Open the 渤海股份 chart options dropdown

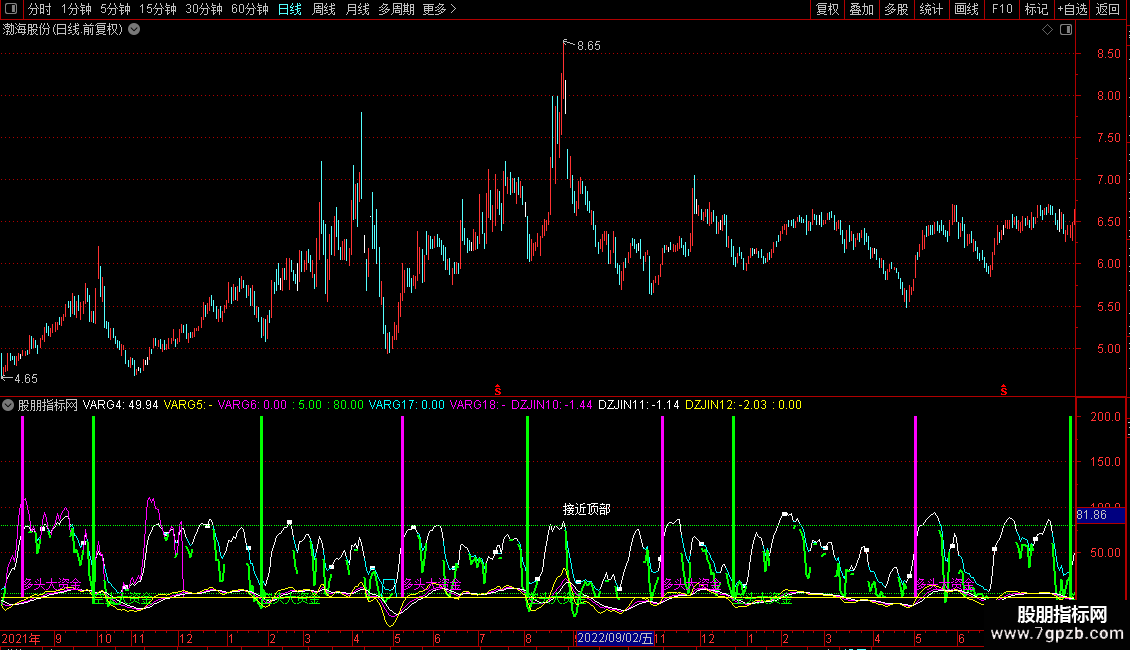coord(135,30)
